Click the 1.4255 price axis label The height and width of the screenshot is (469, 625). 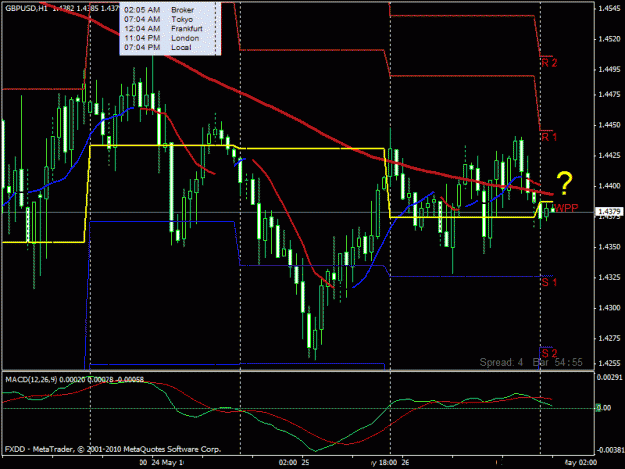click(609, 363)
